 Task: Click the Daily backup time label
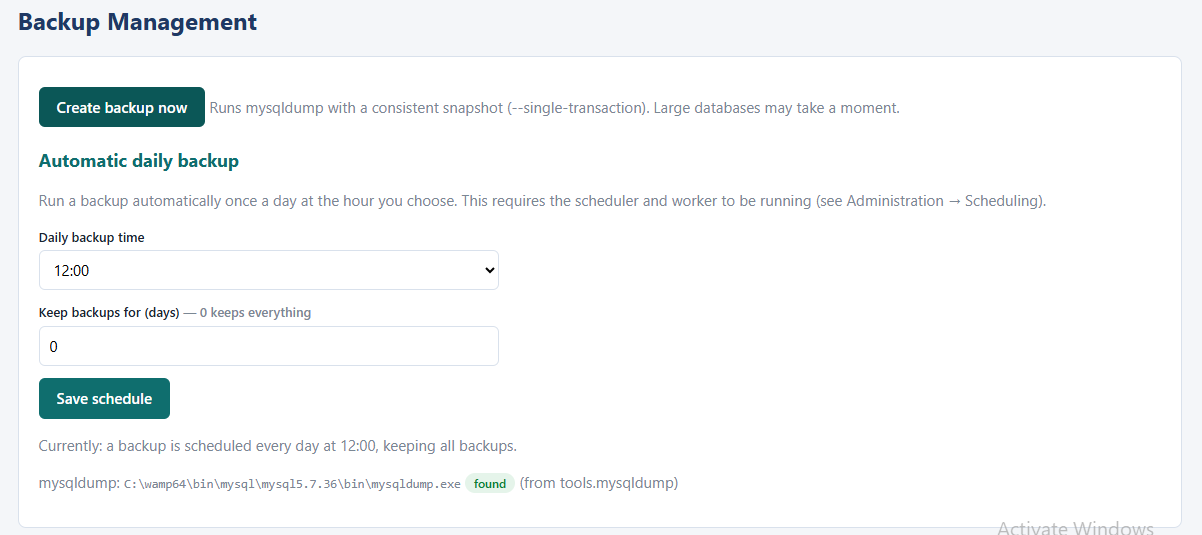(x=92, y=238)
